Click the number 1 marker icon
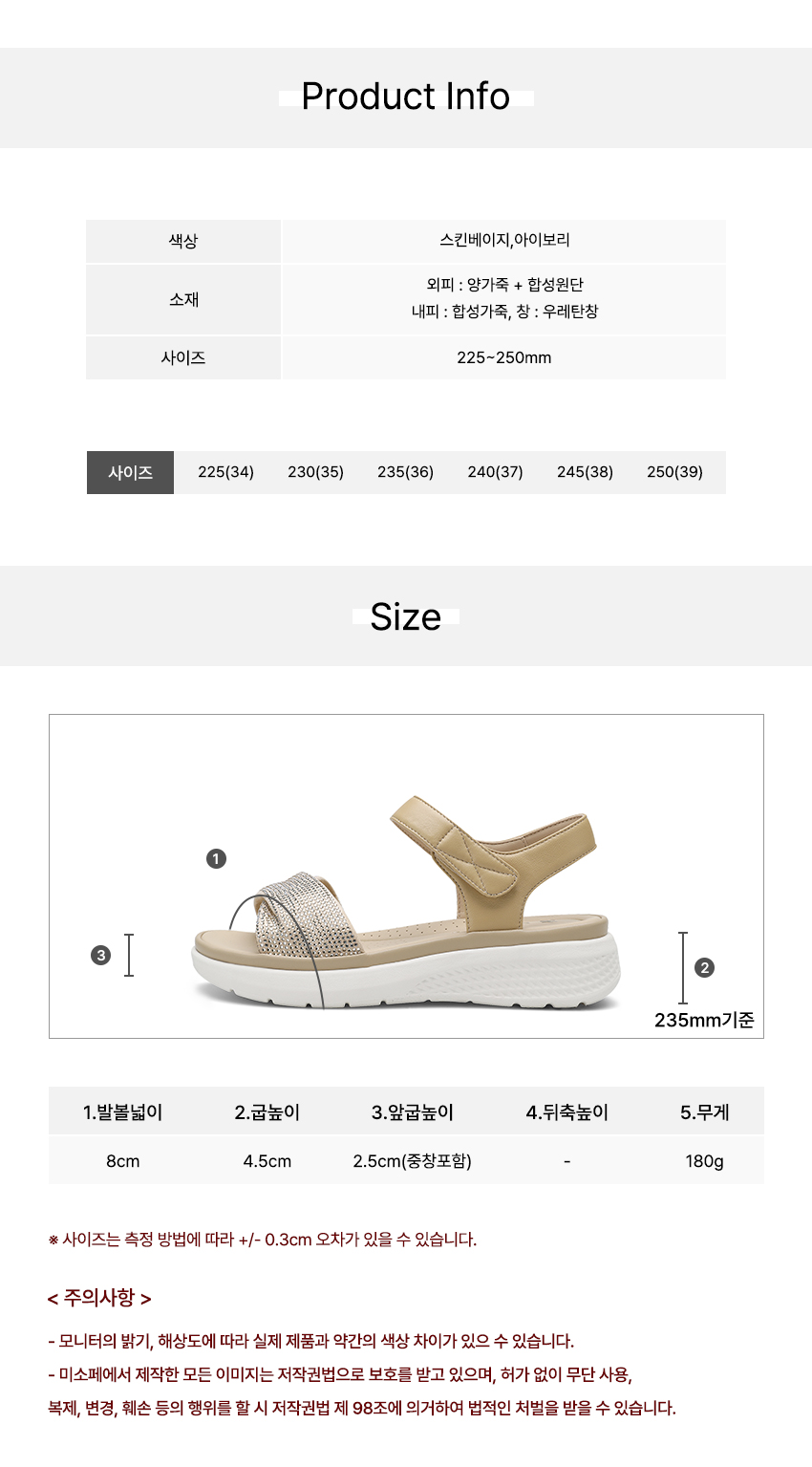812x1467 pixels. [216, 858]
